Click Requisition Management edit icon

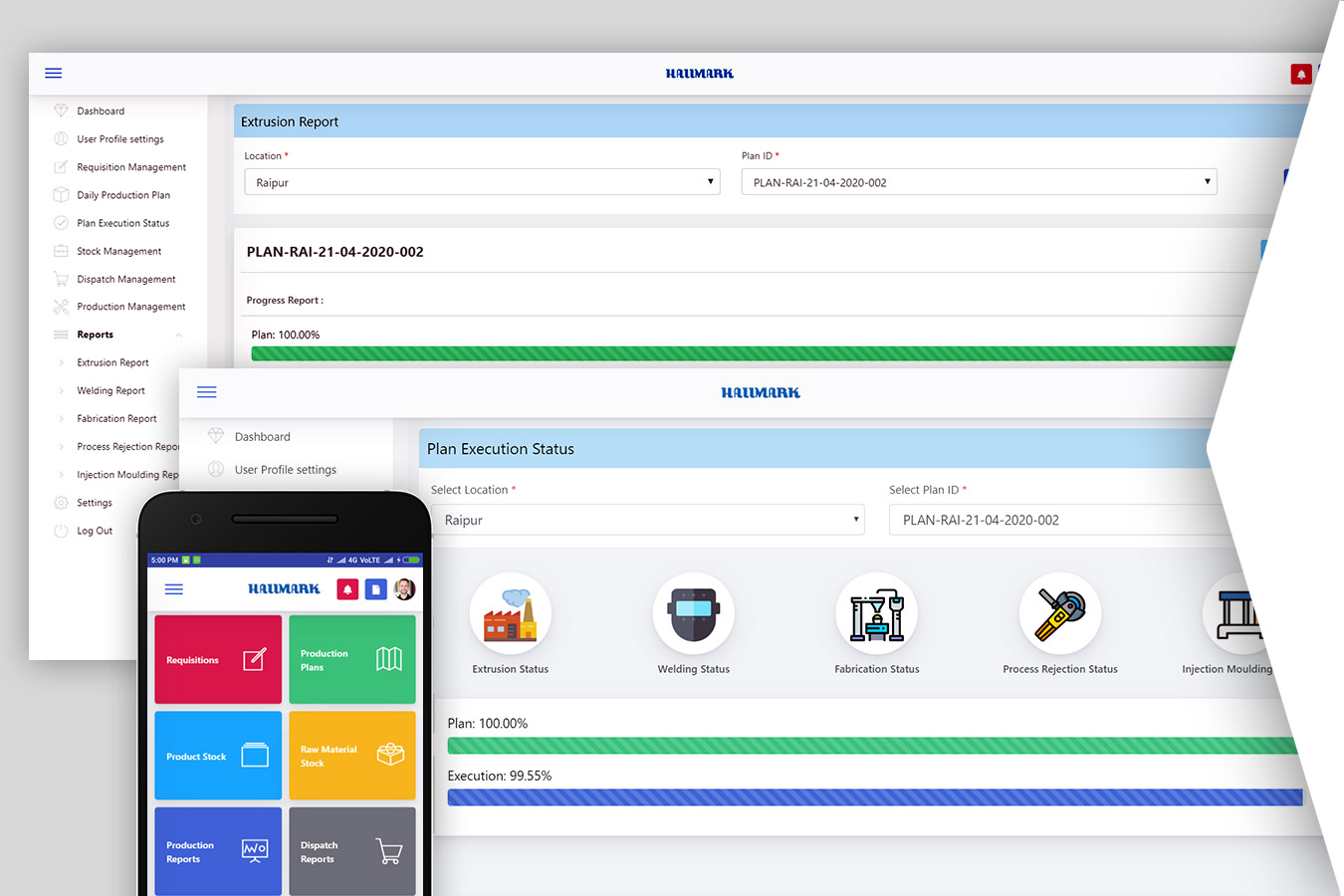point(61,166)
